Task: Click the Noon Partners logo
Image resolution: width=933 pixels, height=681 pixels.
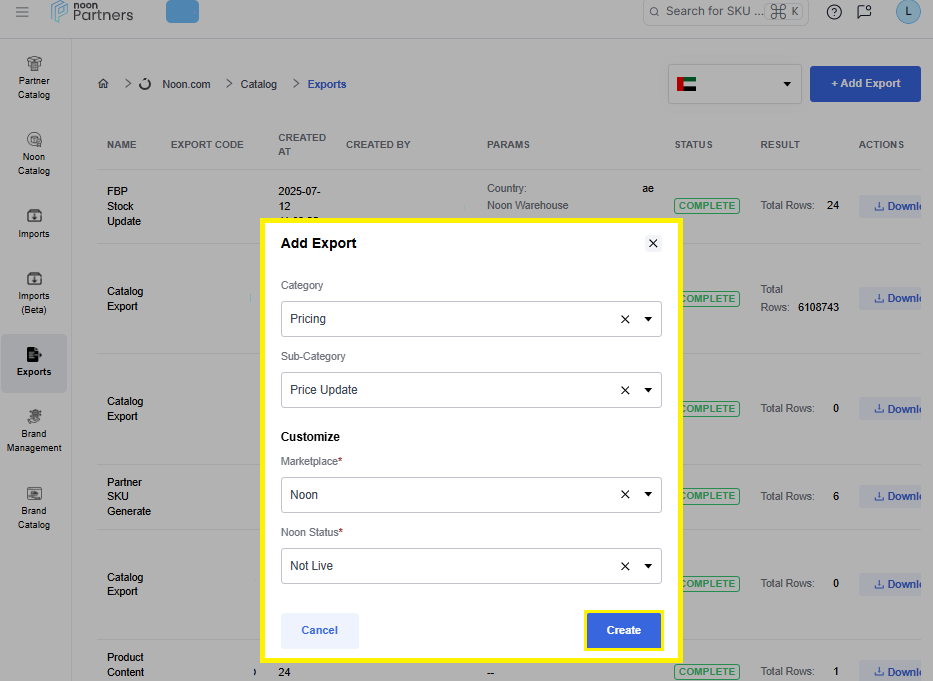Action: (92, 11)
